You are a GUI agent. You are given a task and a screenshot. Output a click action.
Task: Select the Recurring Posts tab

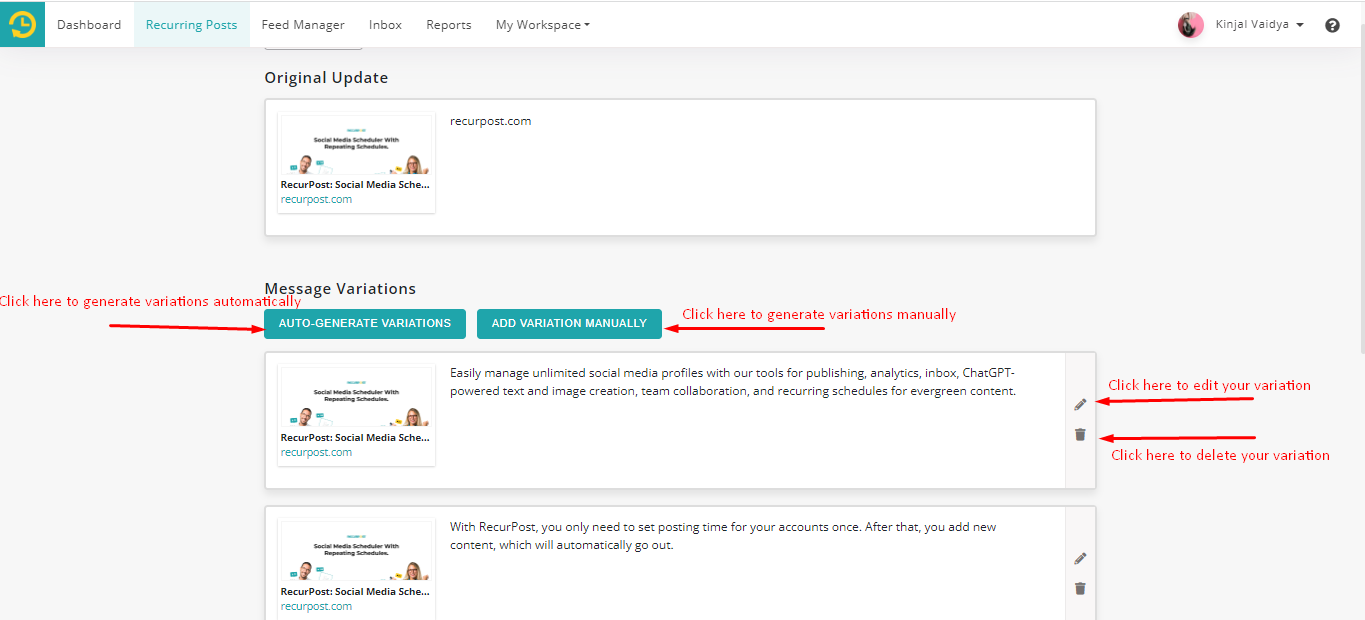(x=191, y=25)
